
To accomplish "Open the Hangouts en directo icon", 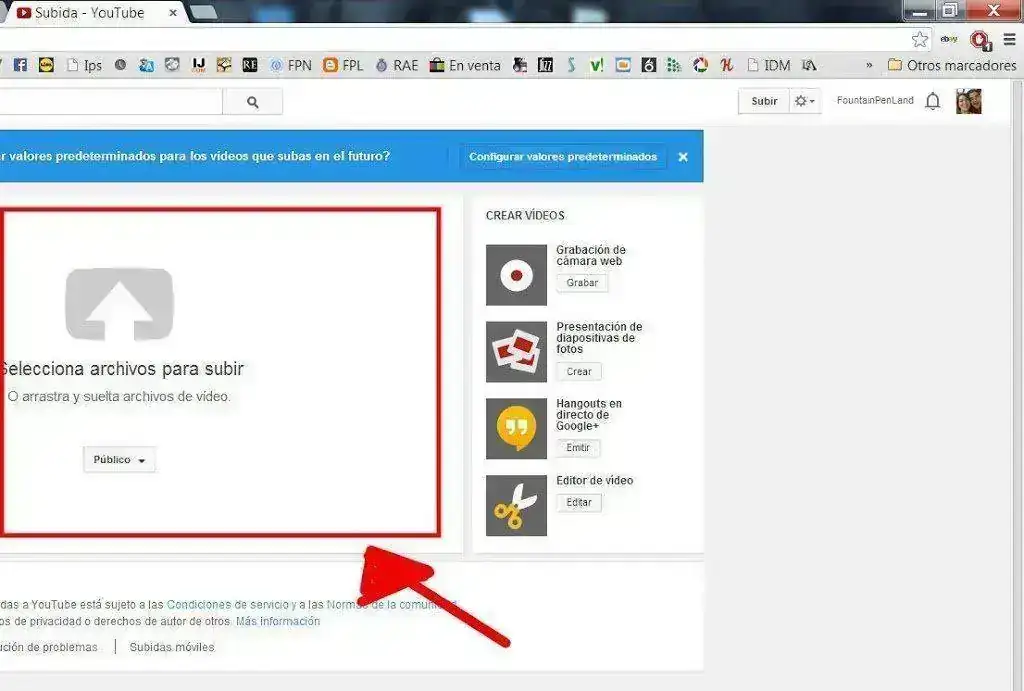I will point(515,428).
